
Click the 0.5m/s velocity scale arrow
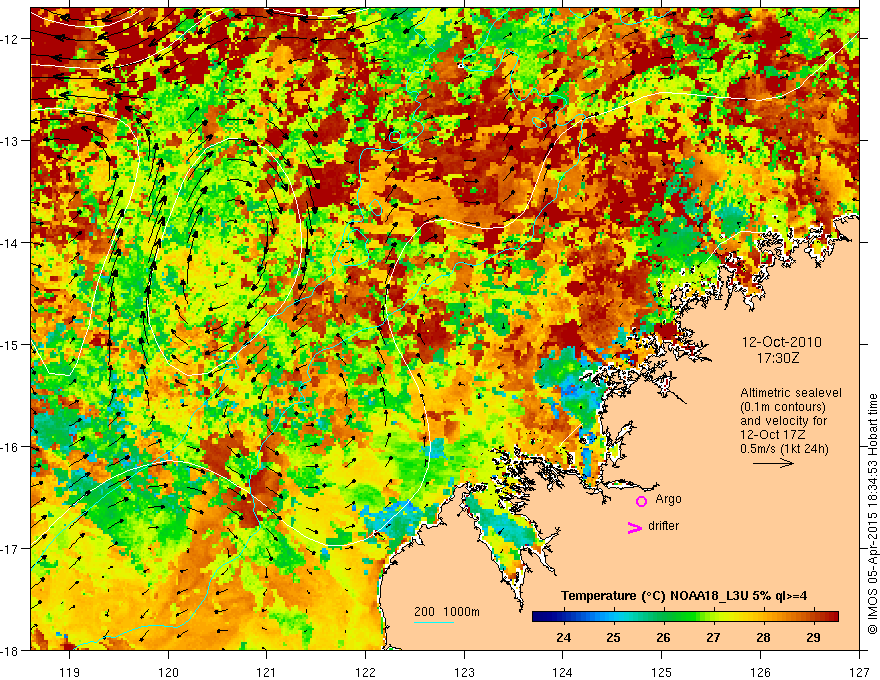(x=773, y=463)
